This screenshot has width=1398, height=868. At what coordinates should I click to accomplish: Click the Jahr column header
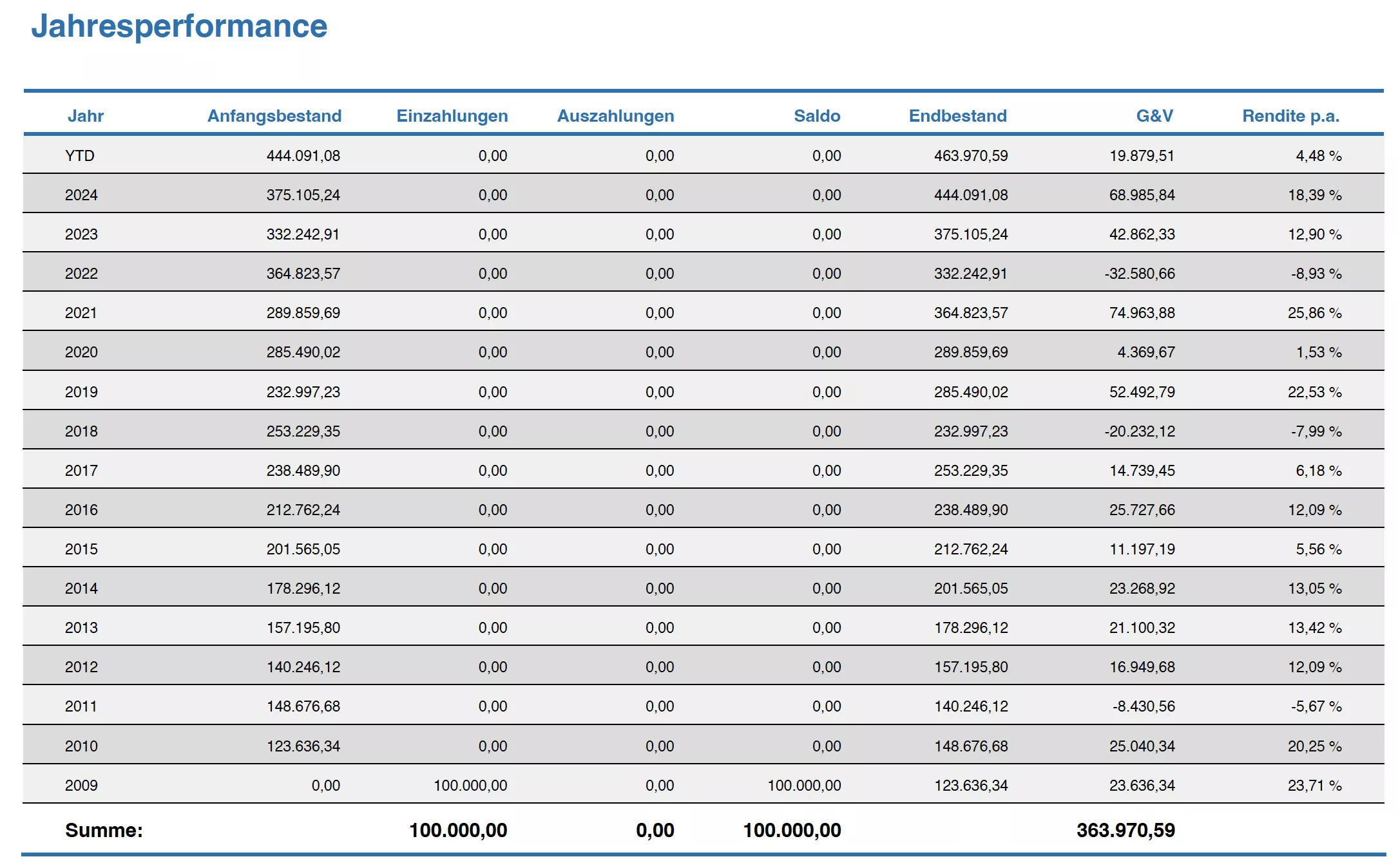click(85, 116)
